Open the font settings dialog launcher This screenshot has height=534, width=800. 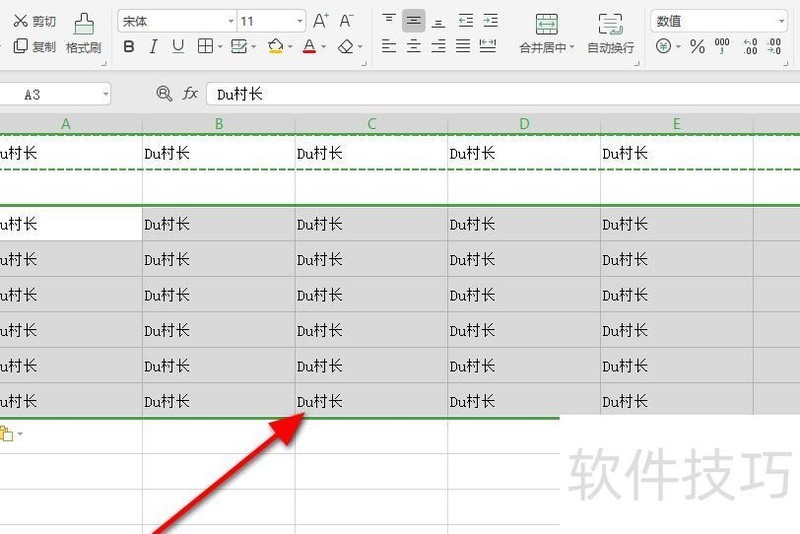point(364,64)
